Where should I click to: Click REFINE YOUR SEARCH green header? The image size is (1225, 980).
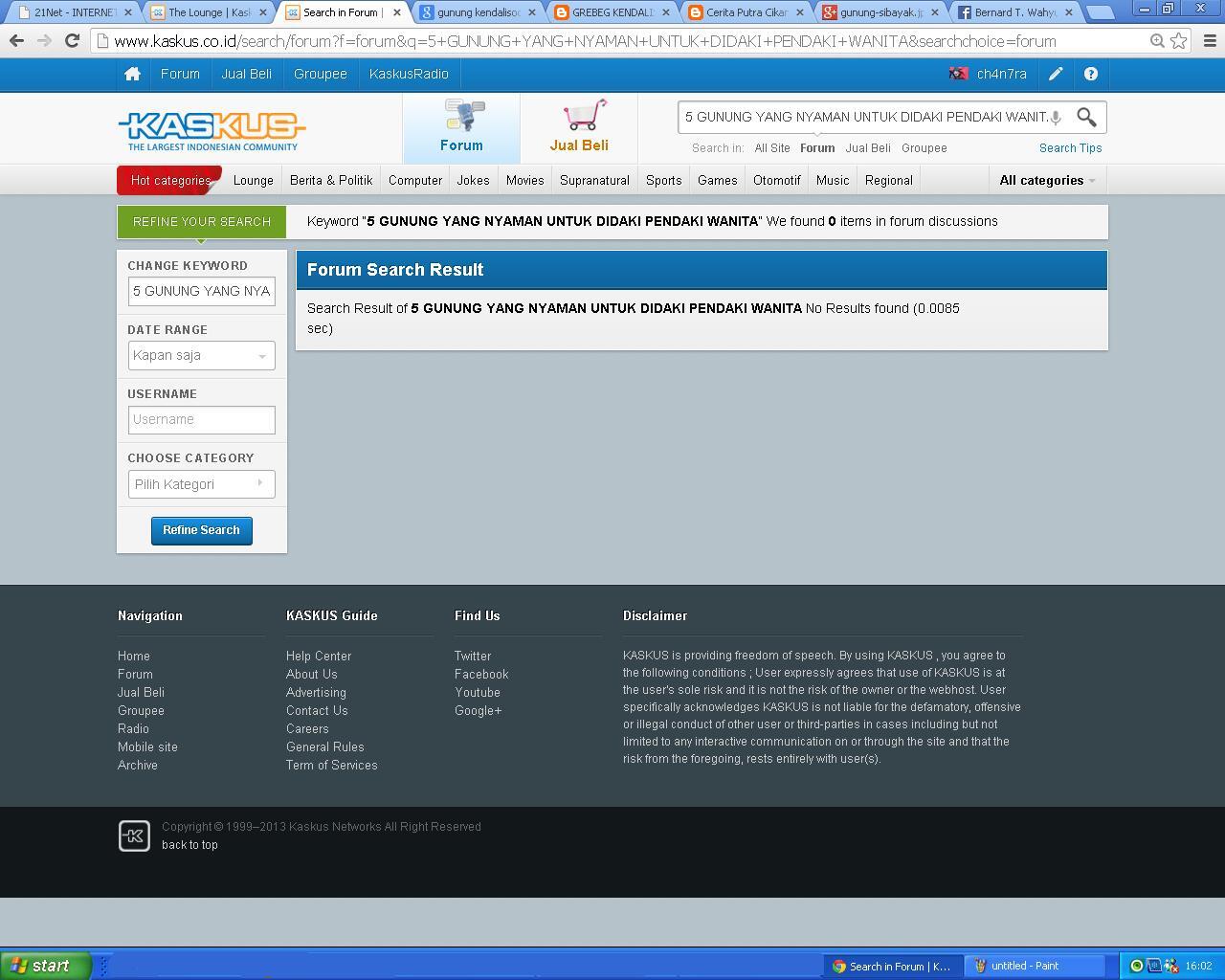pyautogui.click(x=201, y=221)
